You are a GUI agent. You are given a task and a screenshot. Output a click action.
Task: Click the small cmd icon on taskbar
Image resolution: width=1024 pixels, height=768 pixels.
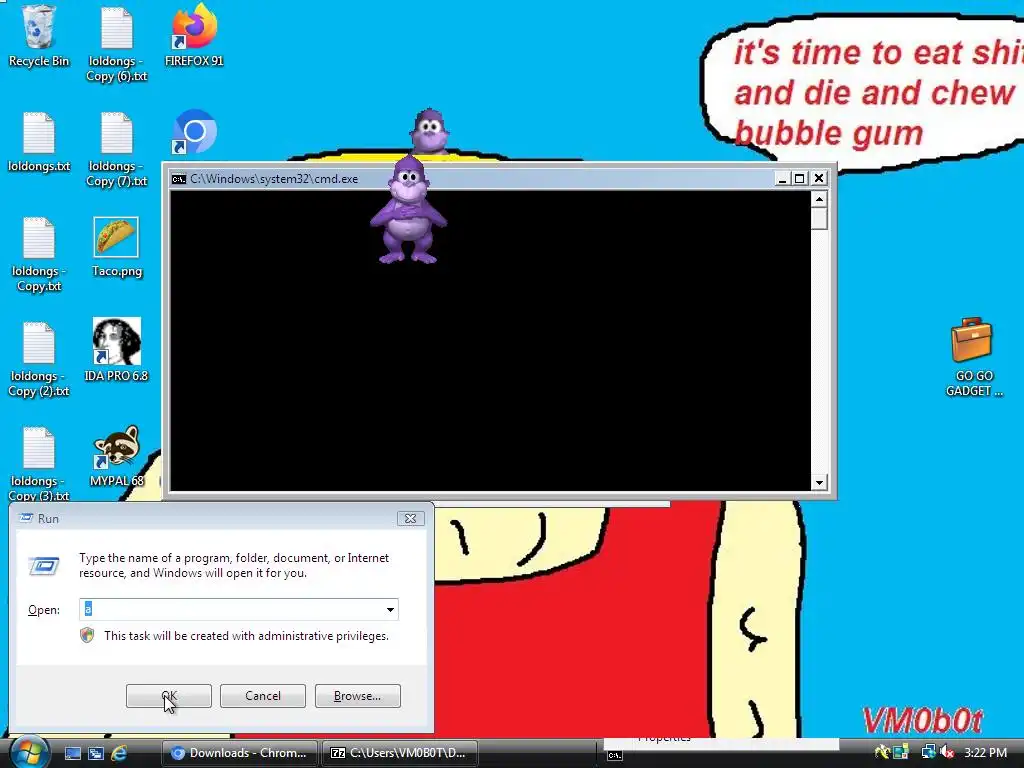tap(615, 756)
